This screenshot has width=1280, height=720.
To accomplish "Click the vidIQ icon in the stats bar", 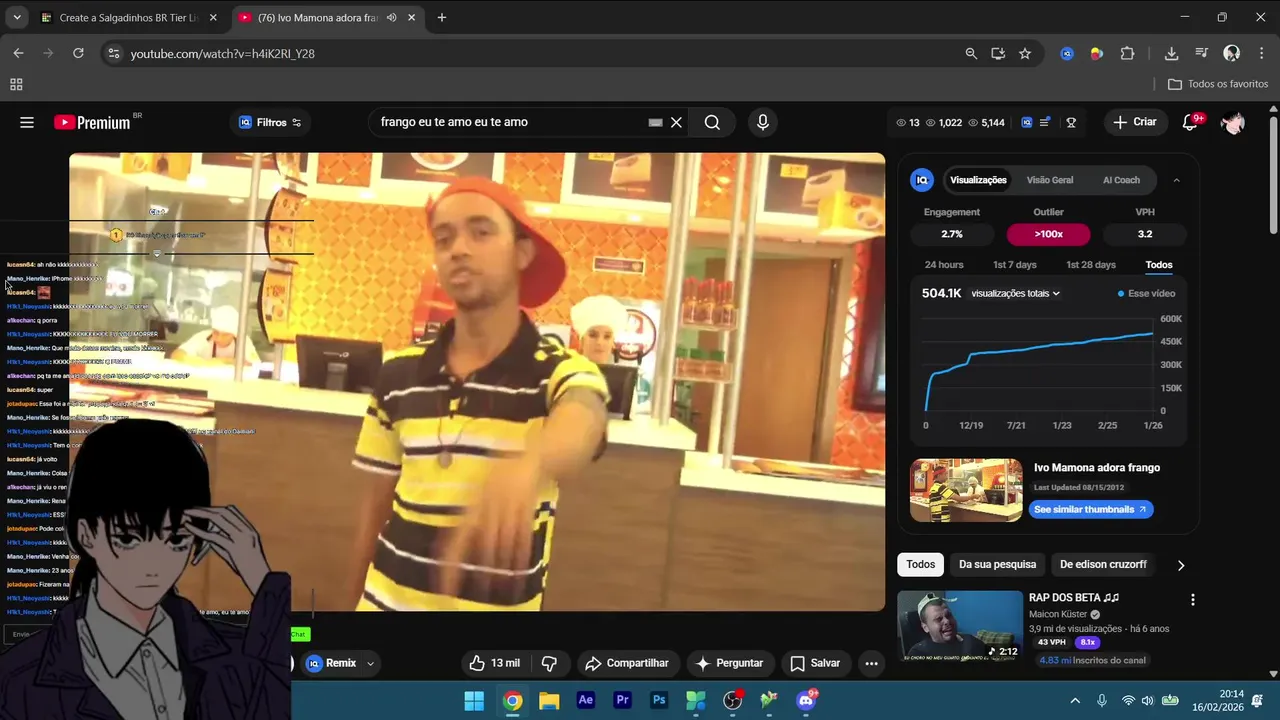I will point(1026,122).
